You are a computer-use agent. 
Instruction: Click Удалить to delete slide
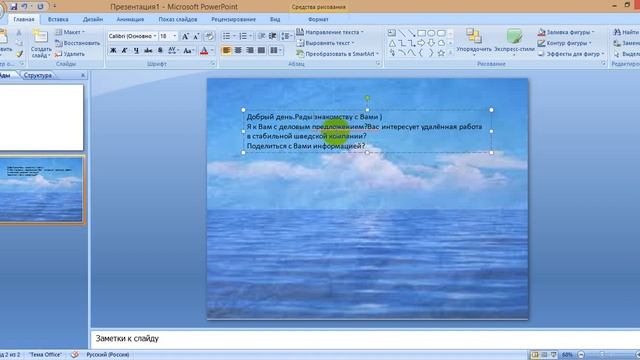tap(70, 54)
